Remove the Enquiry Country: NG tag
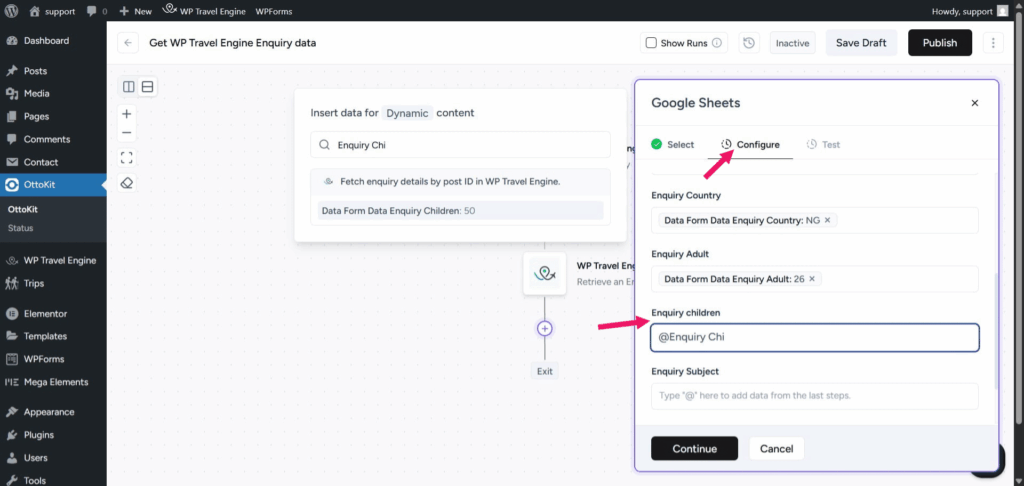 pyautogui.click(x=827, y=221)
